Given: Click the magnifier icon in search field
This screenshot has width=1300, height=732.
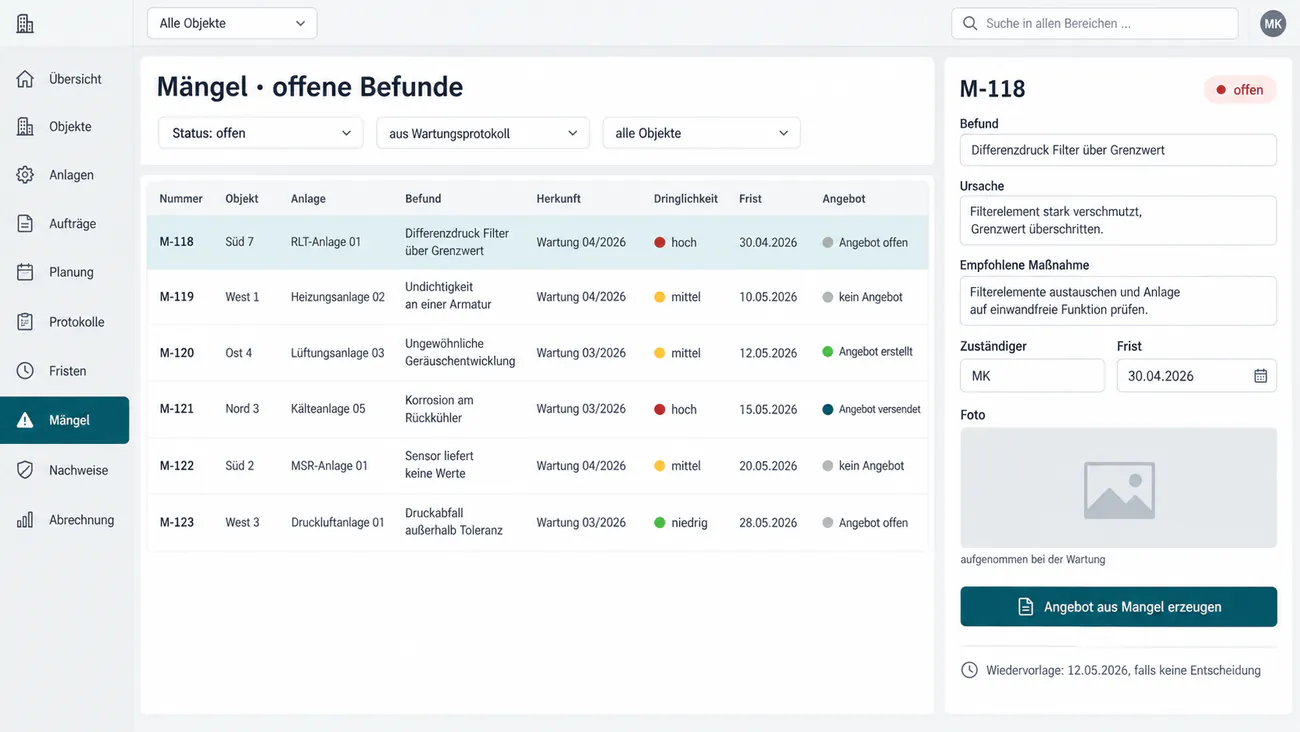Looking at the screenshot, I should pos(969,23).
